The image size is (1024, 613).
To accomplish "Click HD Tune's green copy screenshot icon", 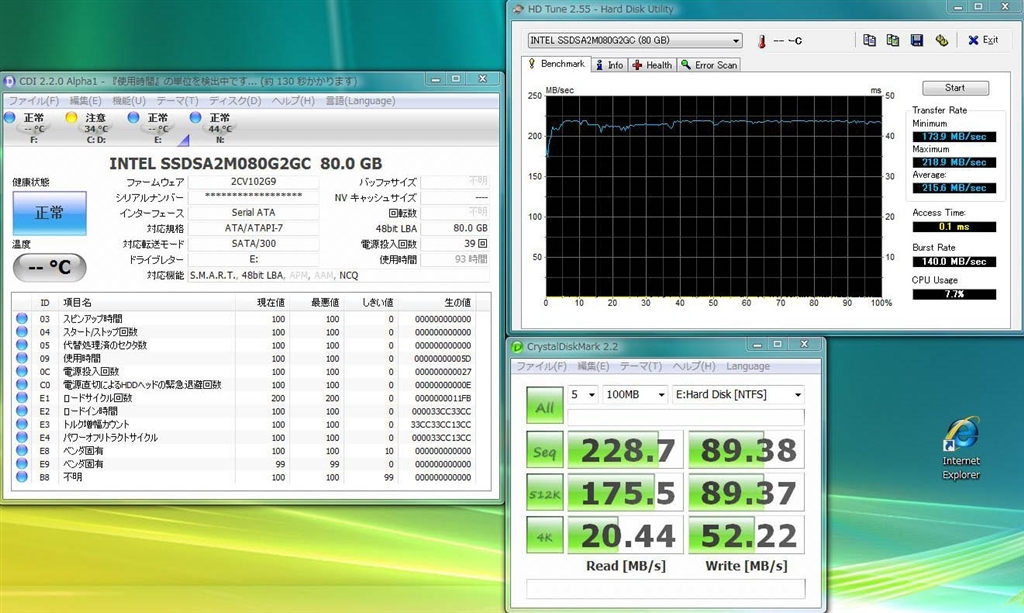I will 893,40.
